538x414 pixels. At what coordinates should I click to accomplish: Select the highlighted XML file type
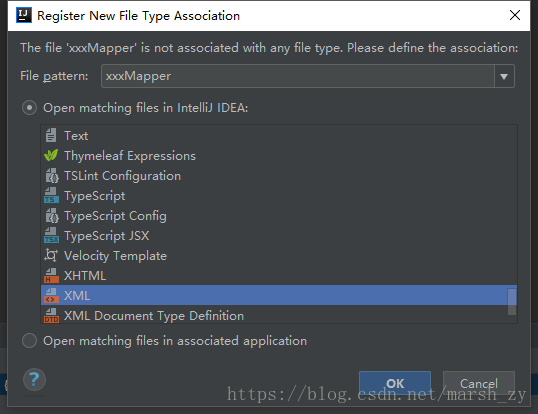click(x=279, y=295)
